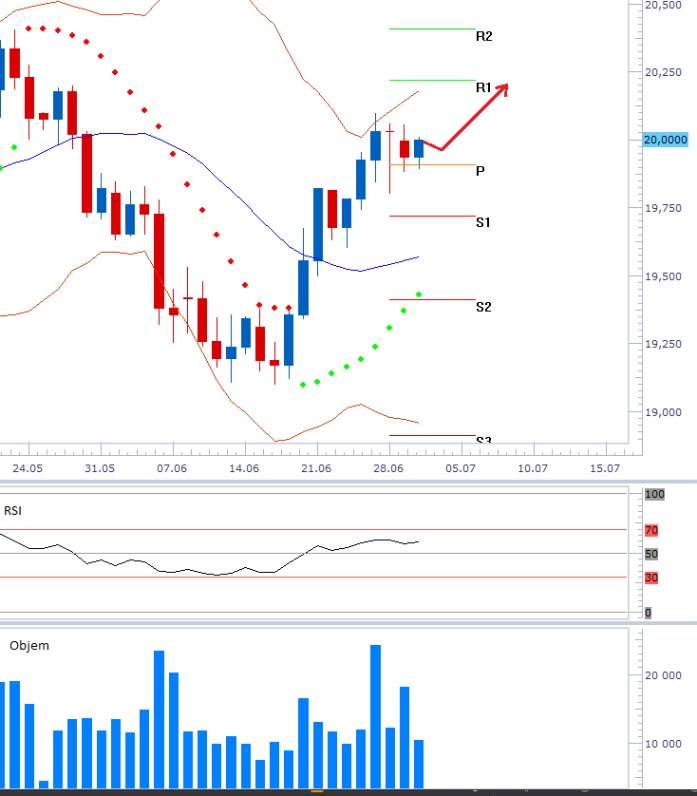Click the red forecast arrow head
The image size is (697, 796).
point(503,88)
